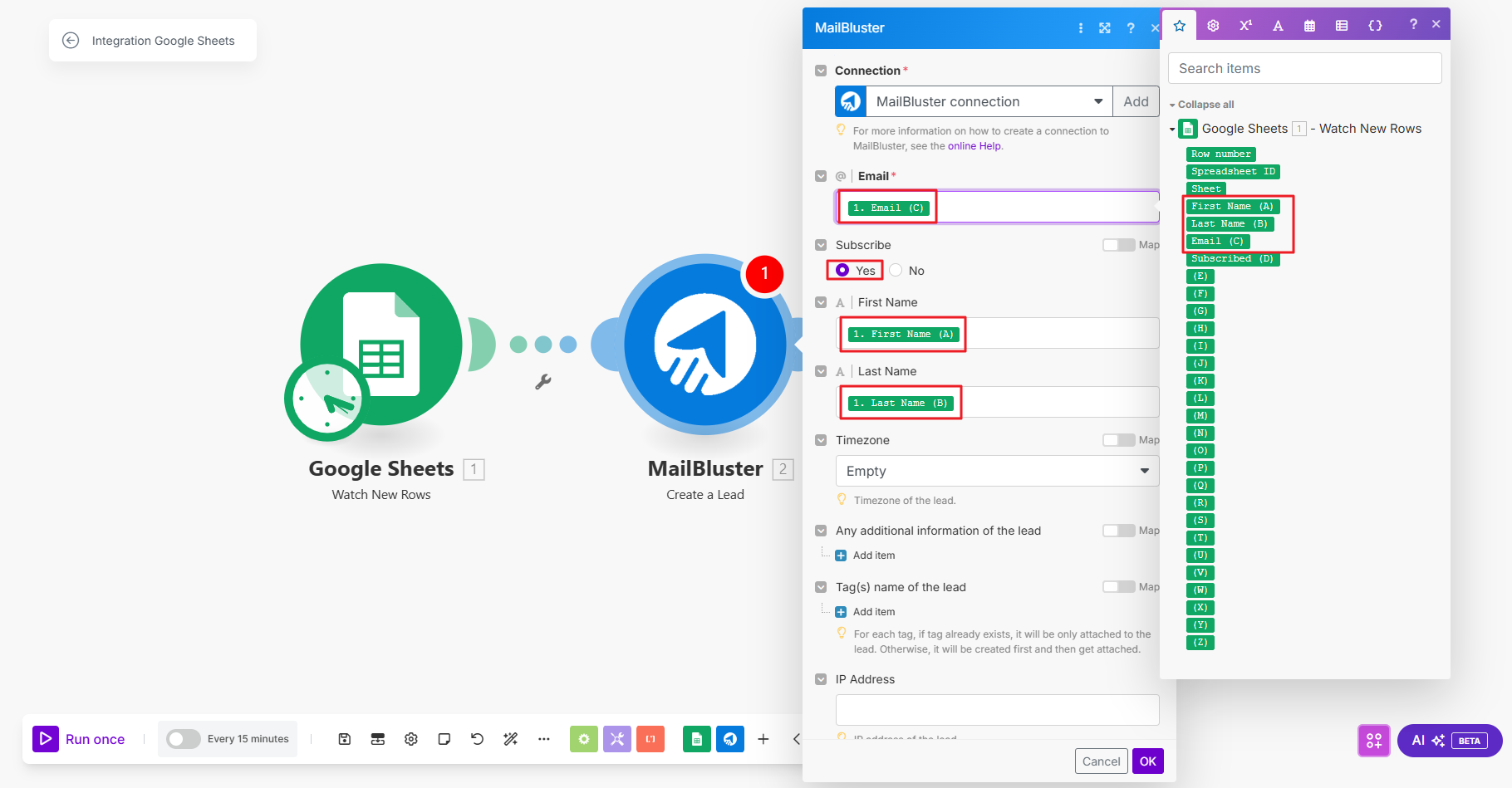Enable the Map toggle for Timezone
The width and height of the screenshot is (1512, 788).
1118,440
